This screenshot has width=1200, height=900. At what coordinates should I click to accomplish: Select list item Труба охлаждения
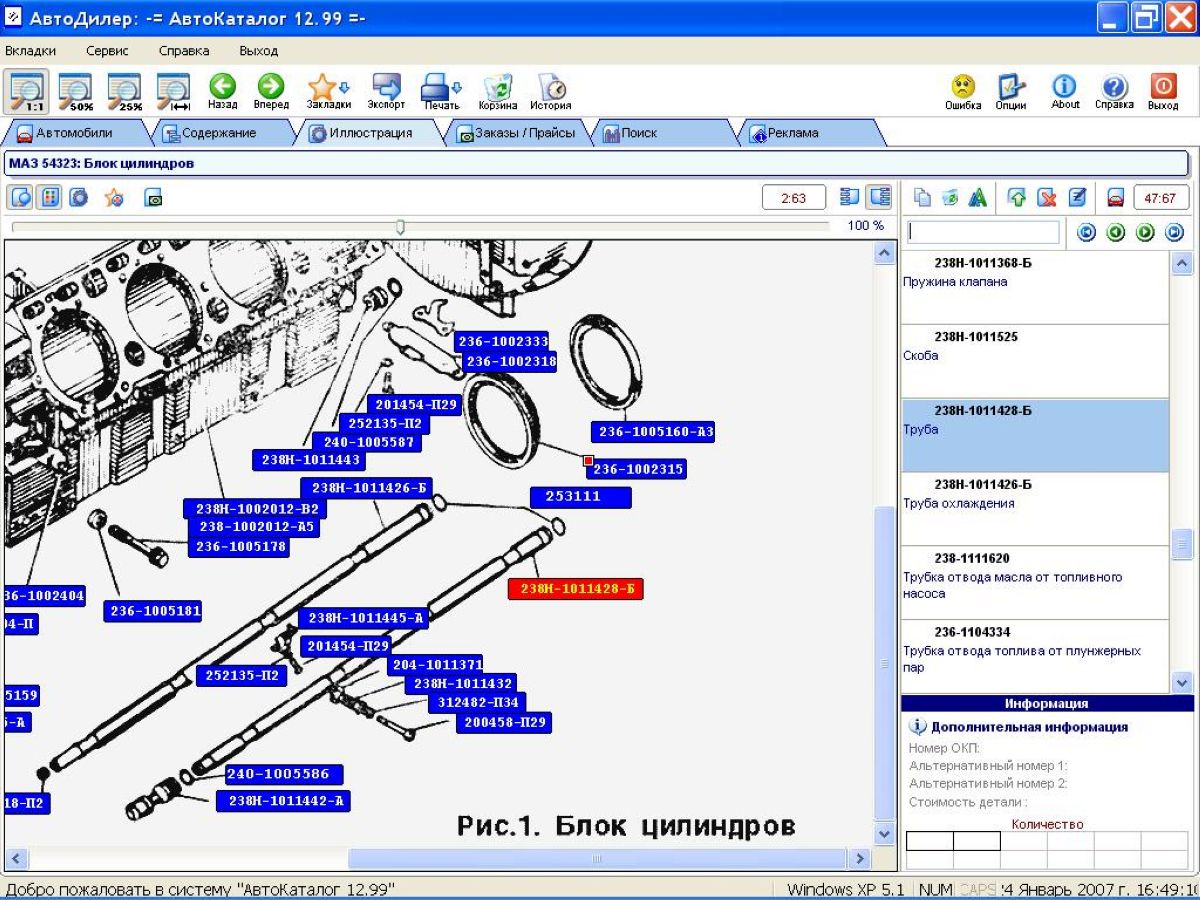coord(1035,509)
